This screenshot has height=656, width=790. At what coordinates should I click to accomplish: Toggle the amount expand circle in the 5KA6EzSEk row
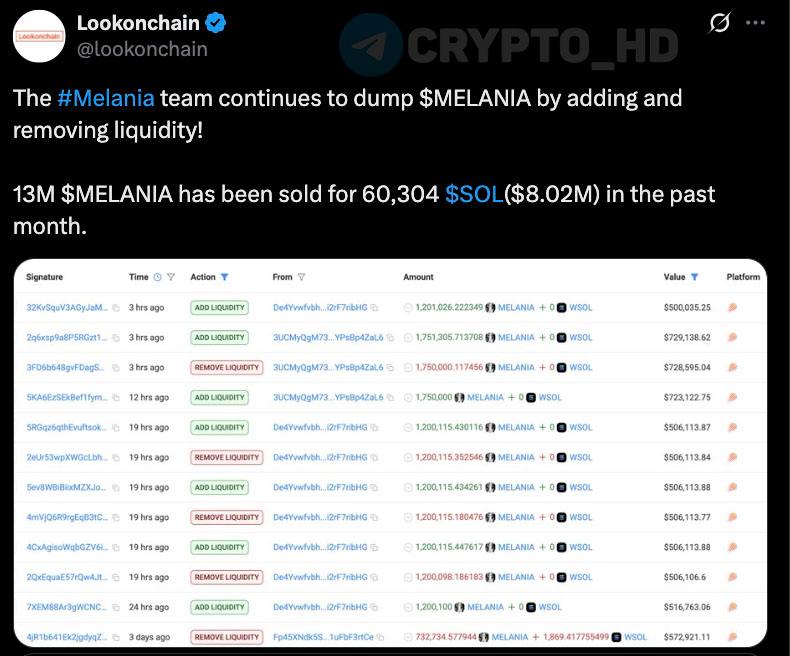[408, 398]
